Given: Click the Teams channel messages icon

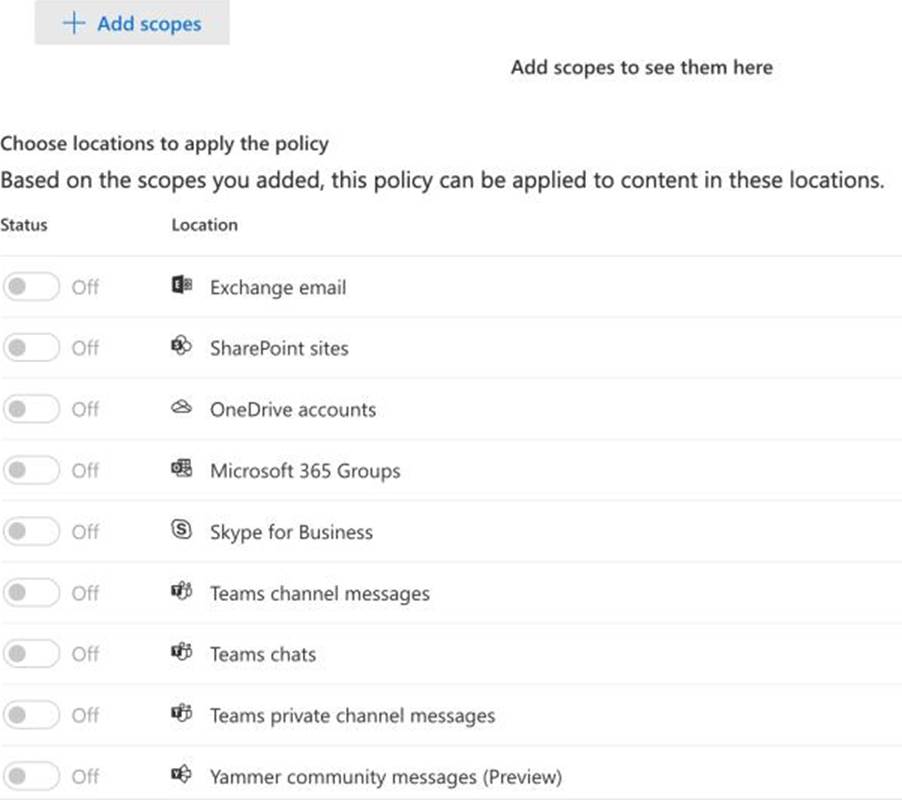Looking at the screenshot, I should tap(181, 592).
